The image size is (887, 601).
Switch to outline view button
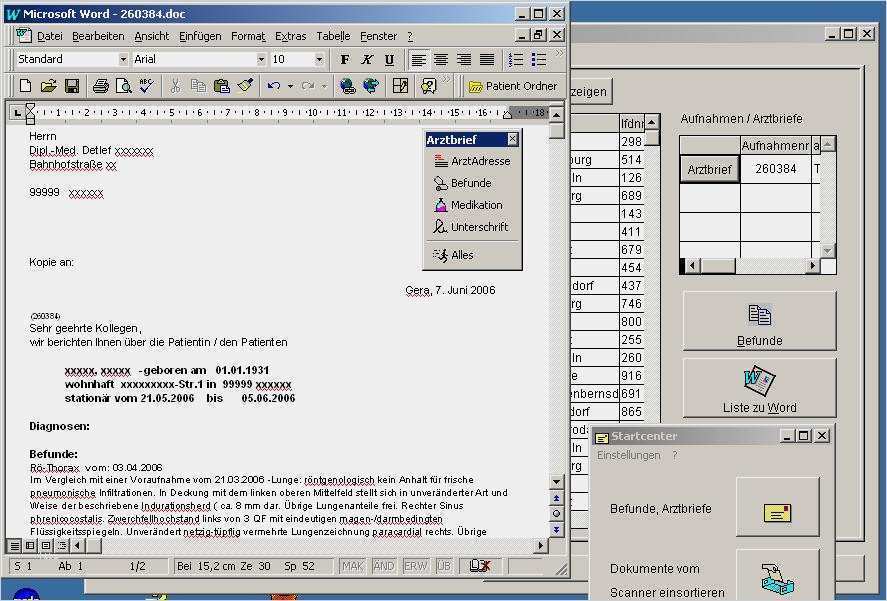pos(62,546)
